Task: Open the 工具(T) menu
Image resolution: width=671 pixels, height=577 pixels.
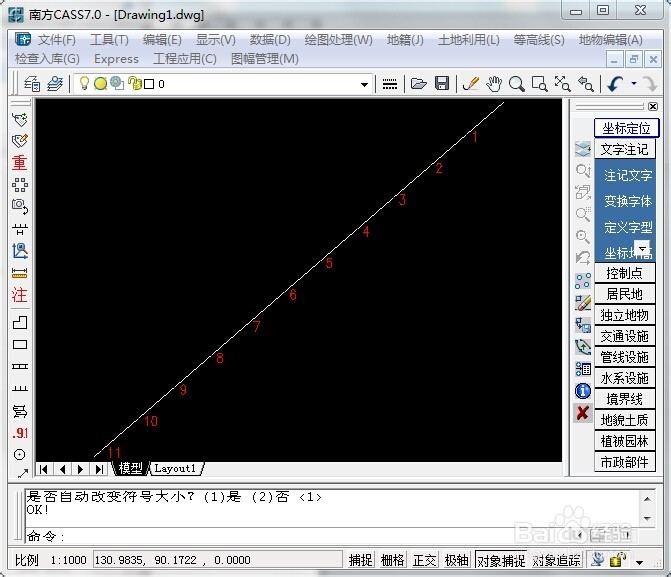Action: pos(109,40)
